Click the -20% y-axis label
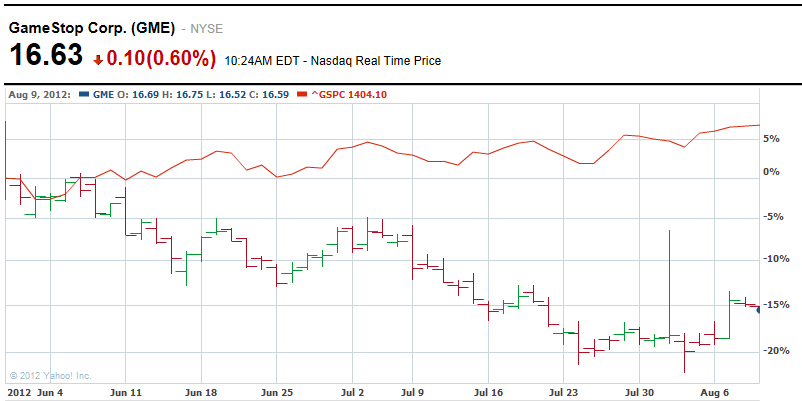The width and height of the screenshot is (802, 401). (x=775, y=351)
